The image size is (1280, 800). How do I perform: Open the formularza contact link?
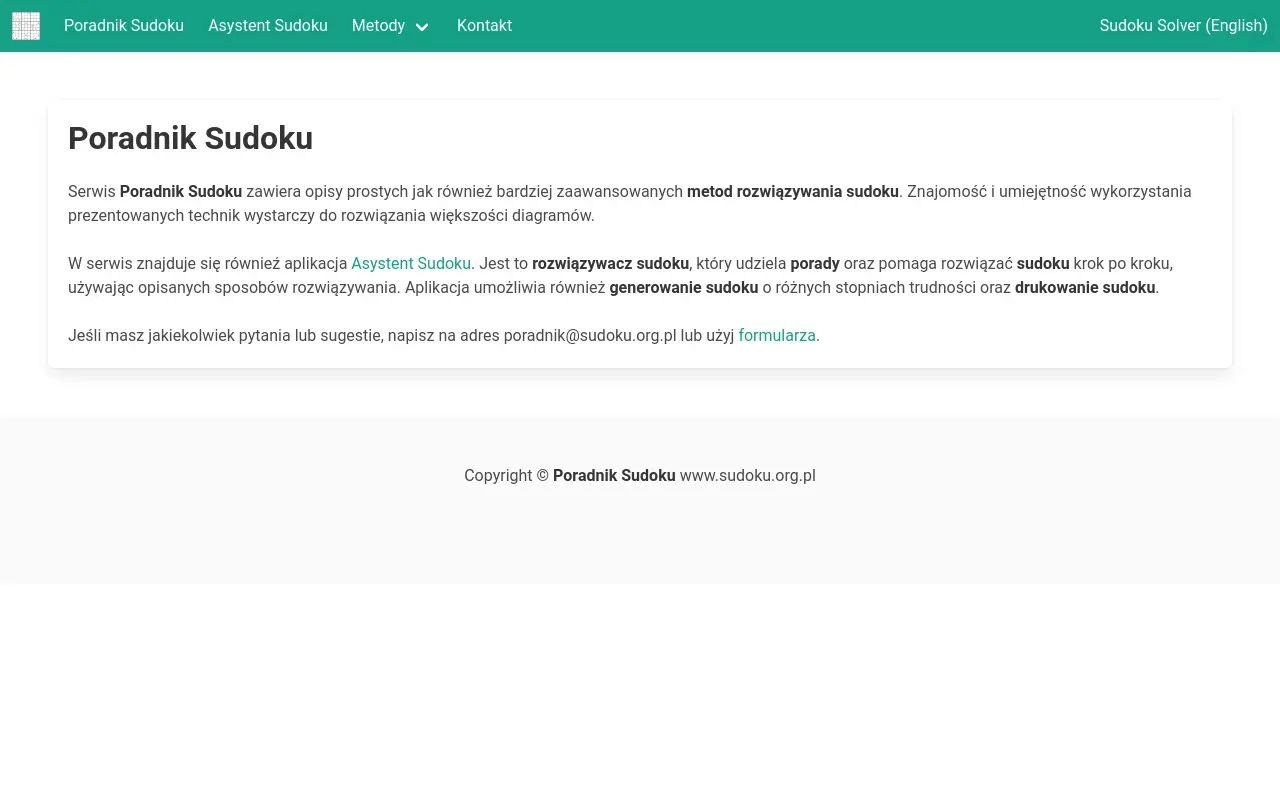[777, 335]
